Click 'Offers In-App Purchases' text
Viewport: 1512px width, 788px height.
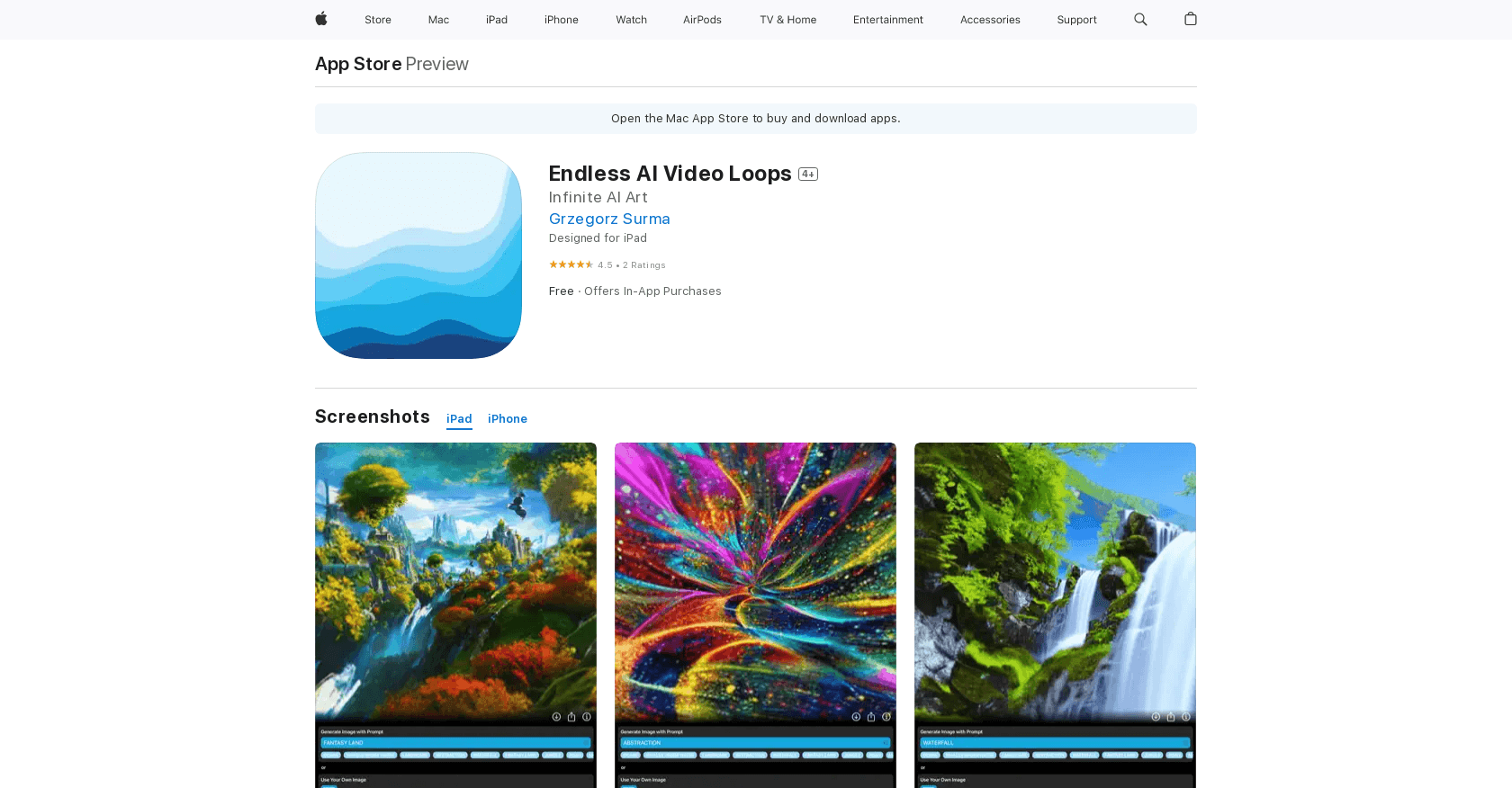coord(652,291)
